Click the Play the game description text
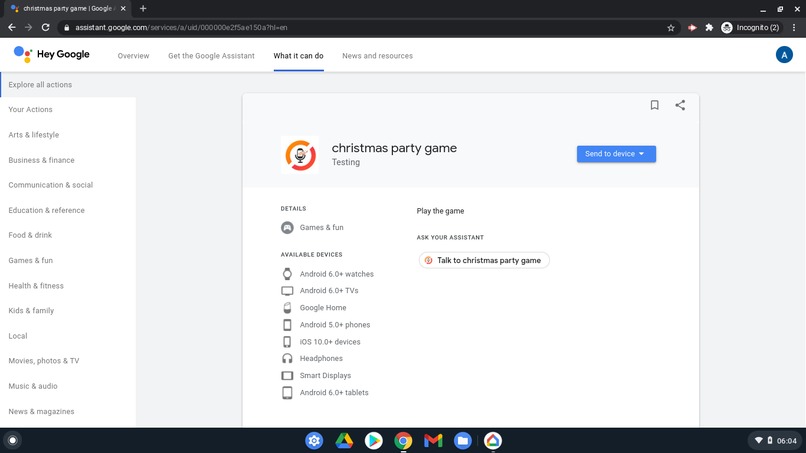Screen dimensions: 806x453 [x=440, y=211]
